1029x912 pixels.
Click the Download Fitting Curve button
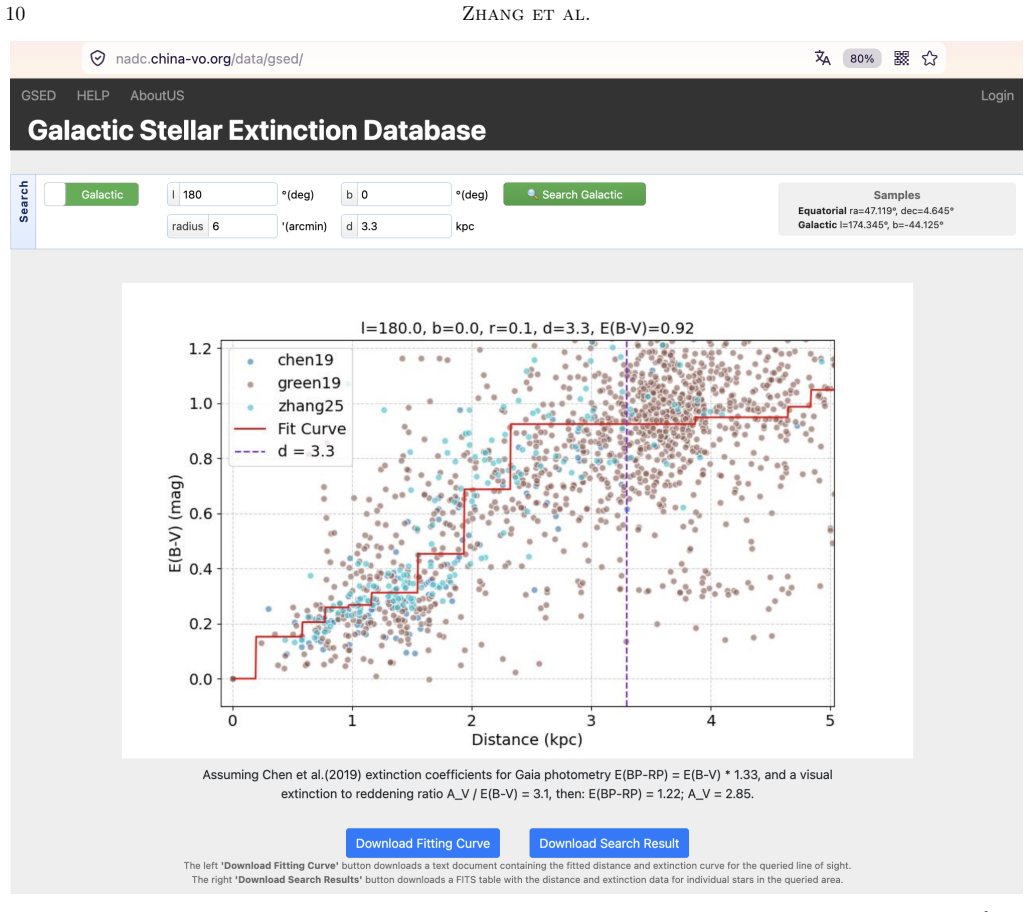[x=423, y=843]
